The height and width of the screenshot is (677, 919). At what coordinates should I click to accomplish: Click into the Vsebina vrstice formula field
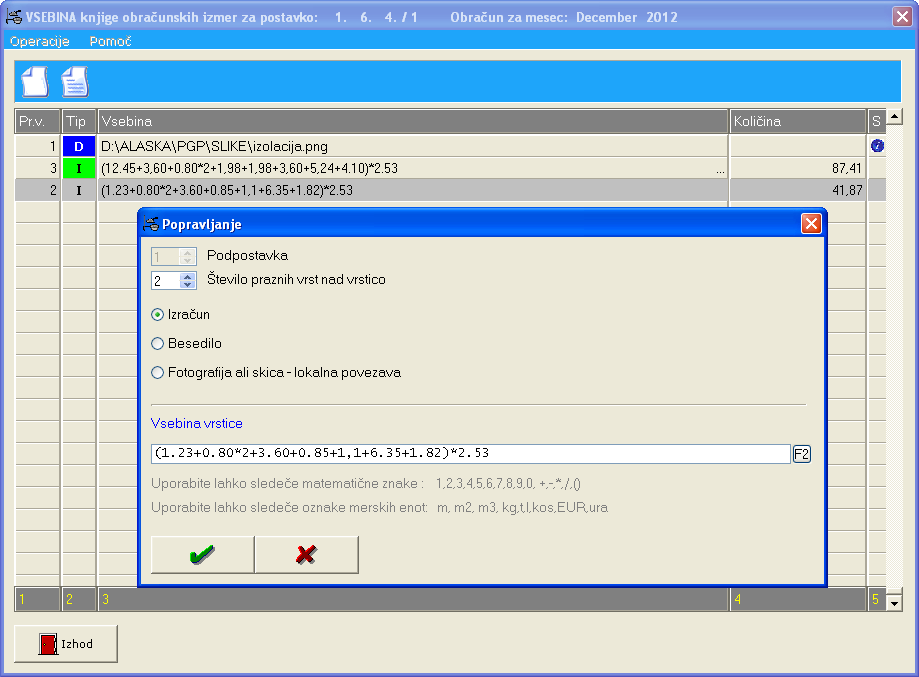[470, 454]
